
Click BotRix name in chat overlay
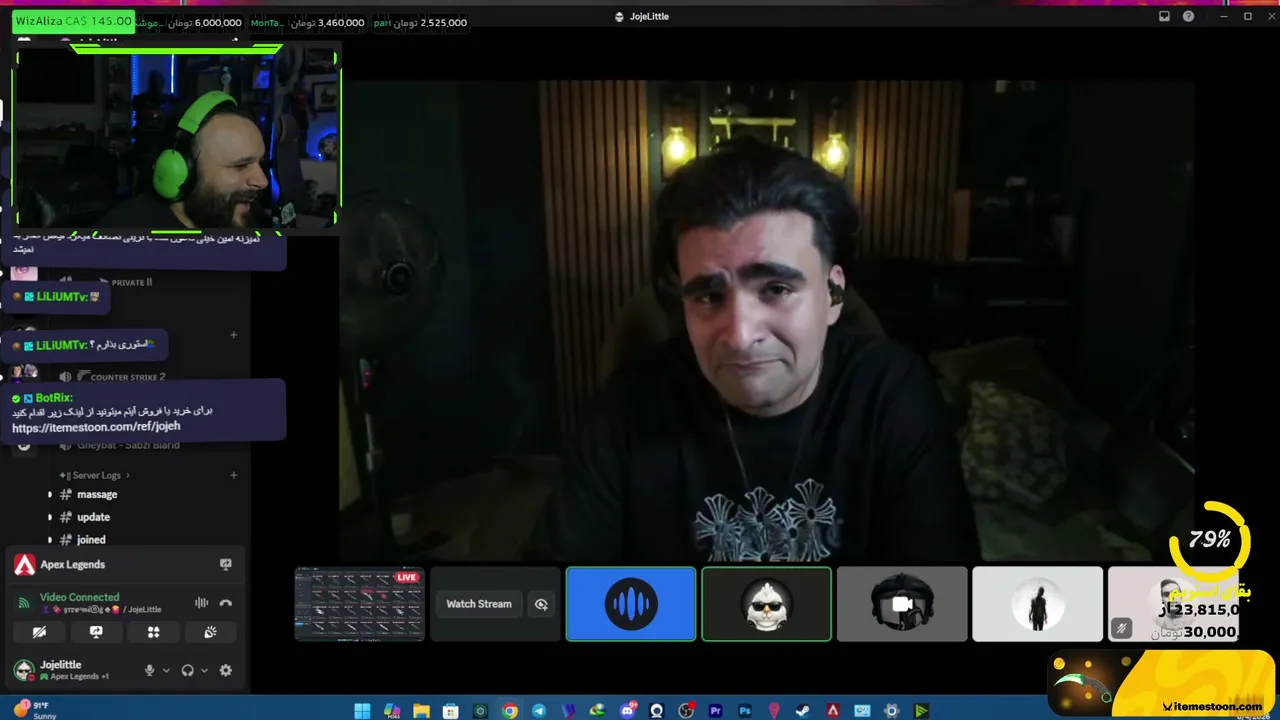point(54,397)
